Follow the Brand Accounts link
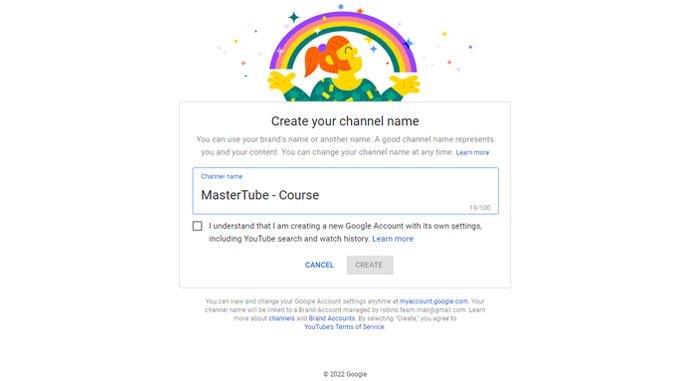This screenshot has width=700, height=381. click(332, 318)
